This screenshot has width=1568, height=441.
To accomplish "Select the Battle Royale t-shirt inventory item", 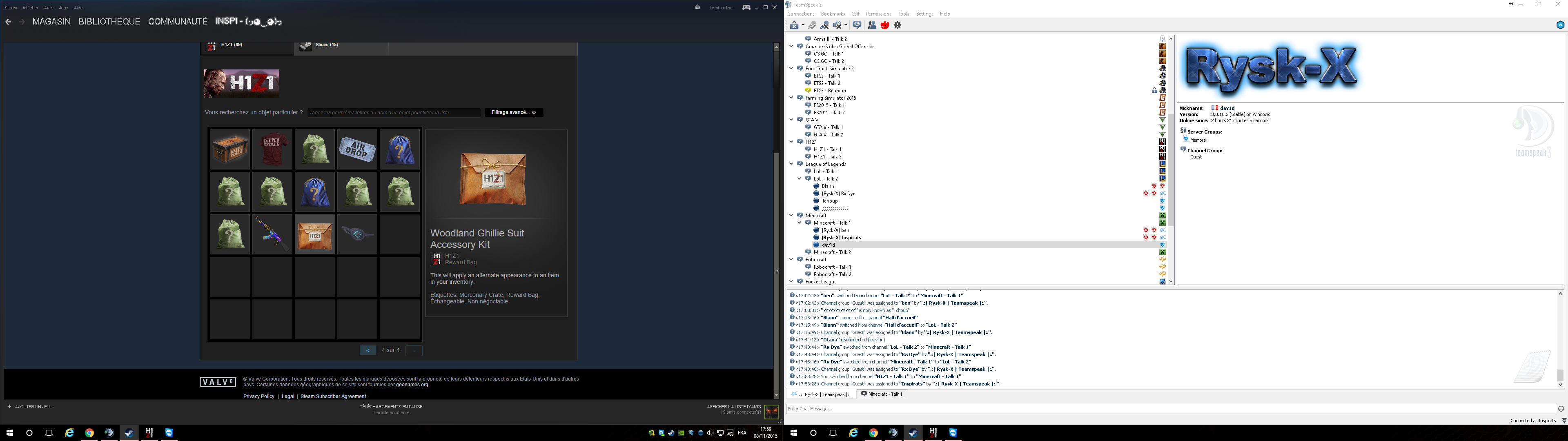I will point(272,149).
